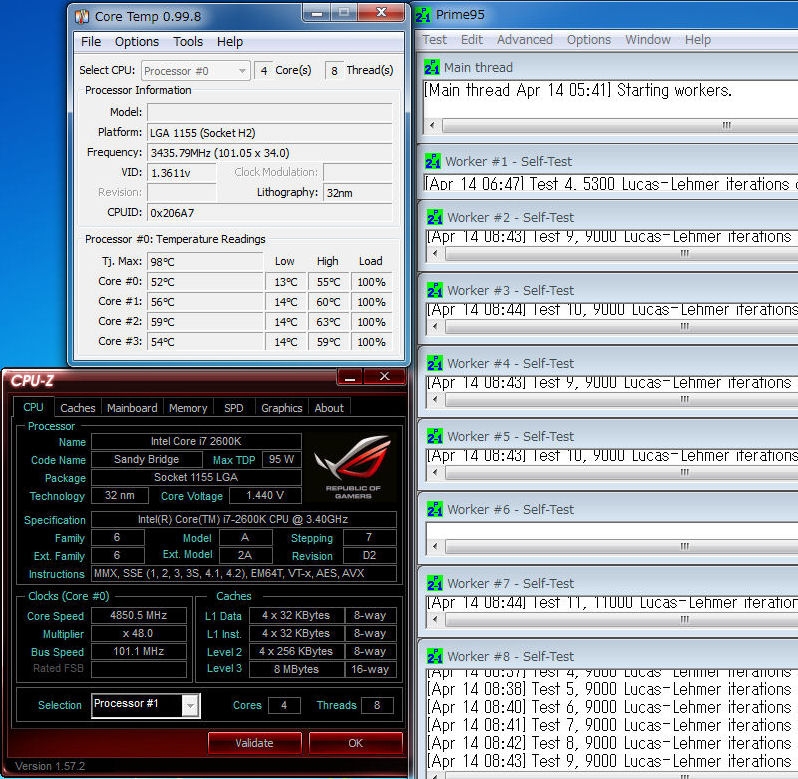Open the Processor #1 selection dropdown in CPU-Z
This screenshot has height=779, width=798.
click(146, 705)
